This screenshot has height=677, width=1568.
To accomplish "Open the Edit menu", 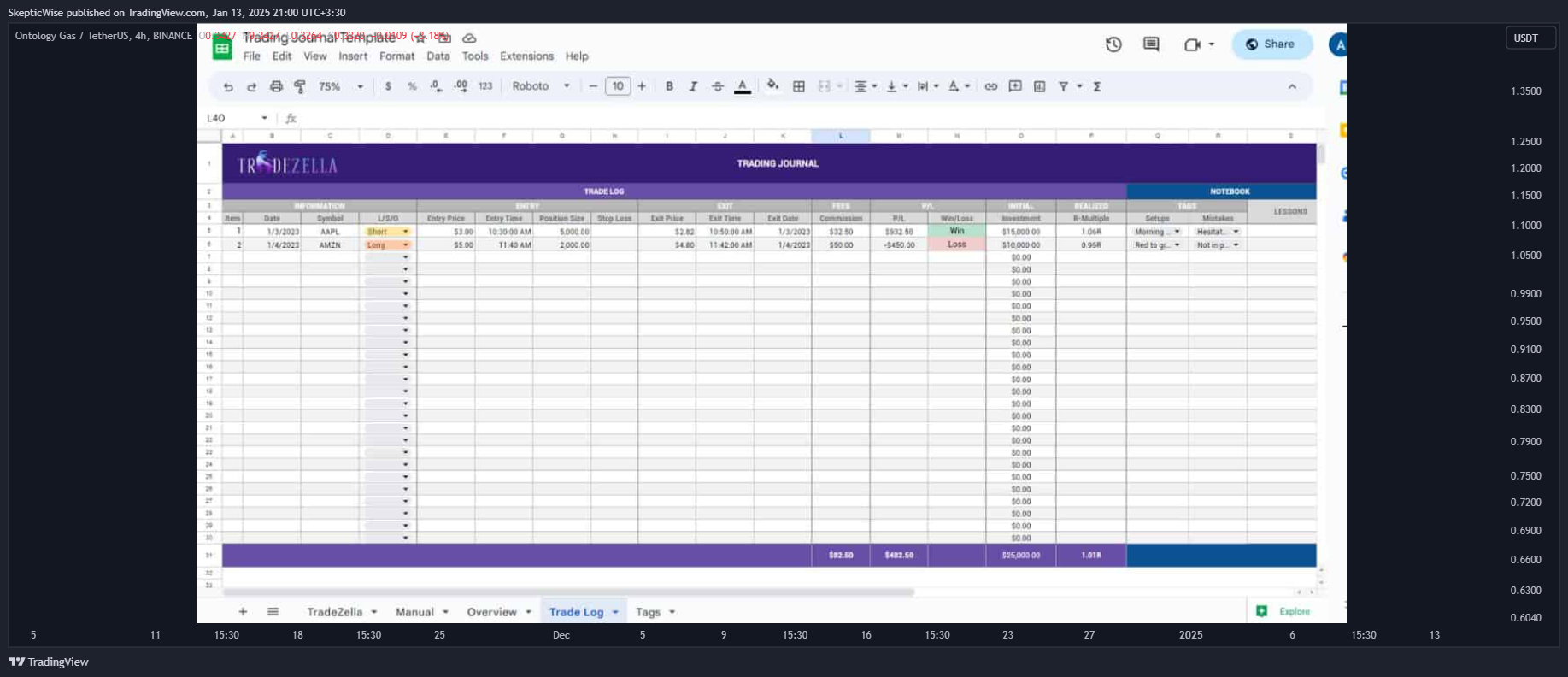I will (282, 56).
